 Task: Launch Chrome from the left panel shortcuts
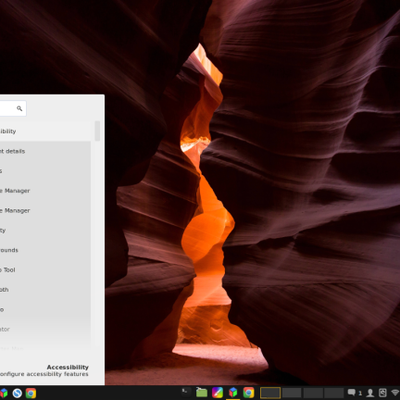click(31, 393)
